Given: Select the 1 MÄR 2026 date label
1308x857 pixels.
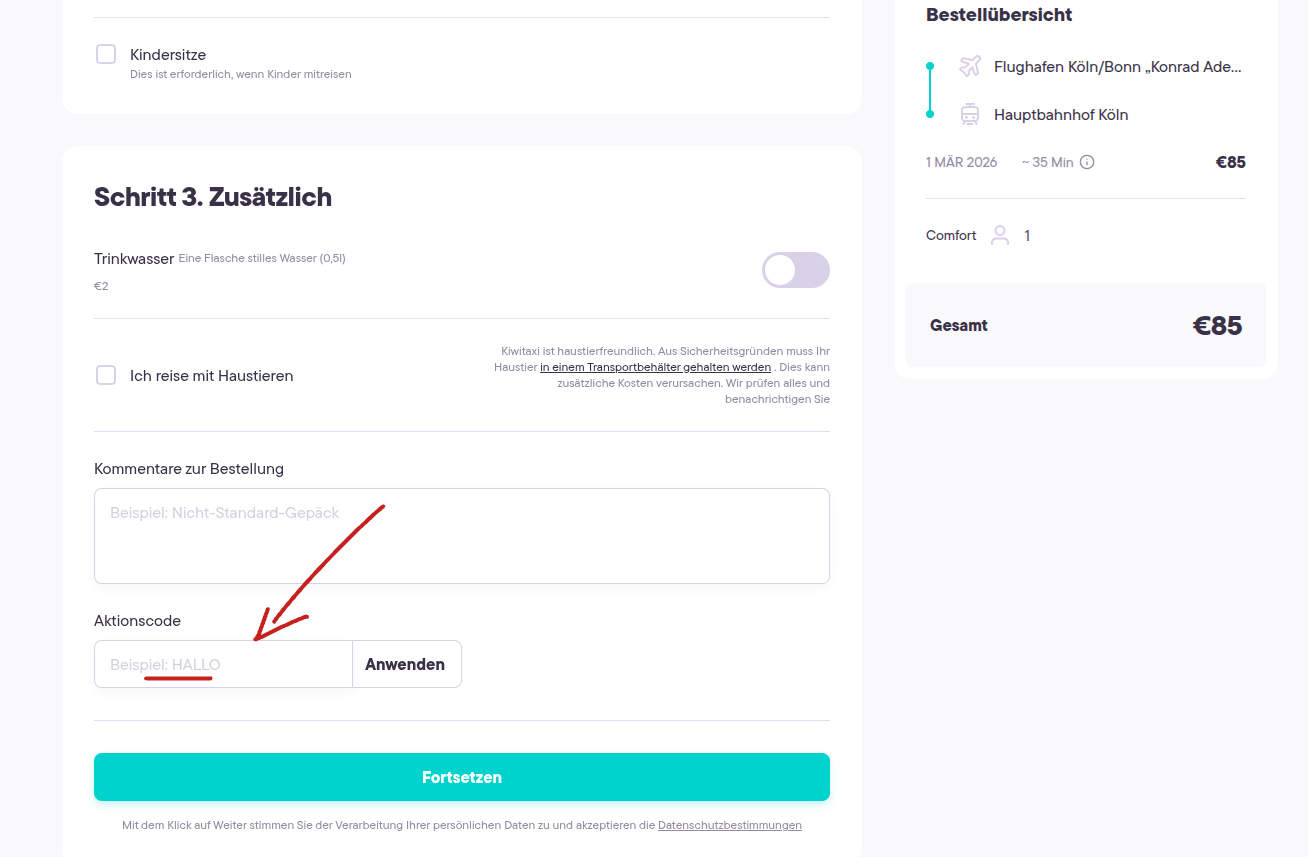Looking at the screenshot, I should (961, 161).
